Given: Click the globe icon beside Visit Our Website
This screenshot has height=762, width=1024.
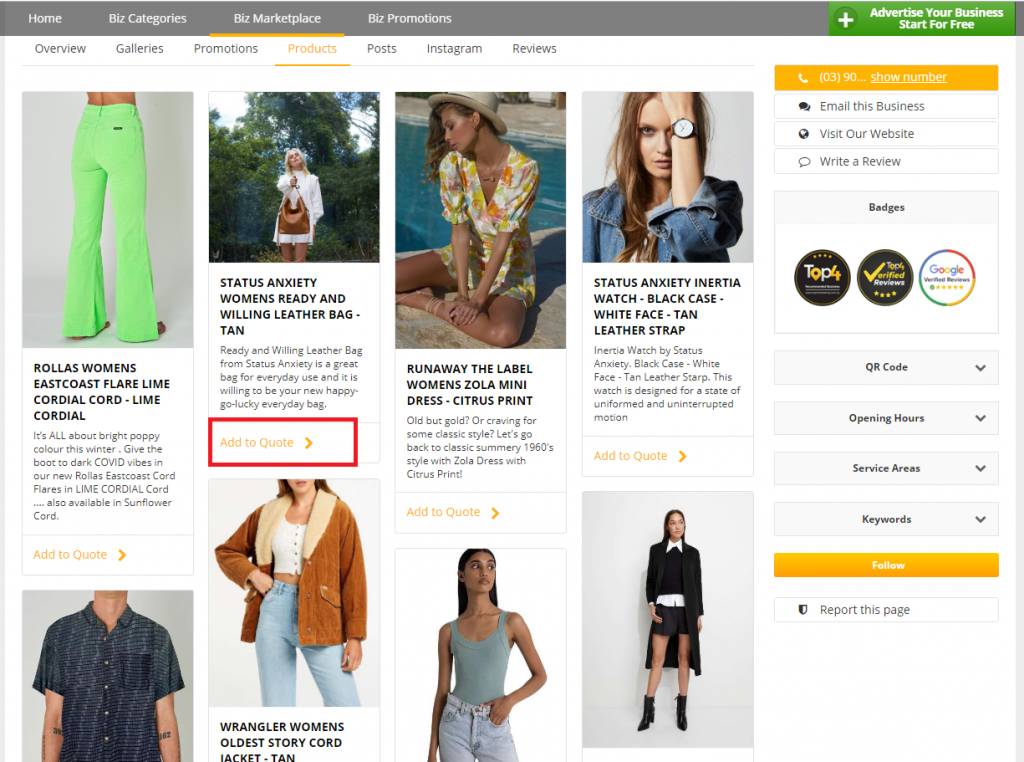Looking at the screenshot, I should pos(803,134).
